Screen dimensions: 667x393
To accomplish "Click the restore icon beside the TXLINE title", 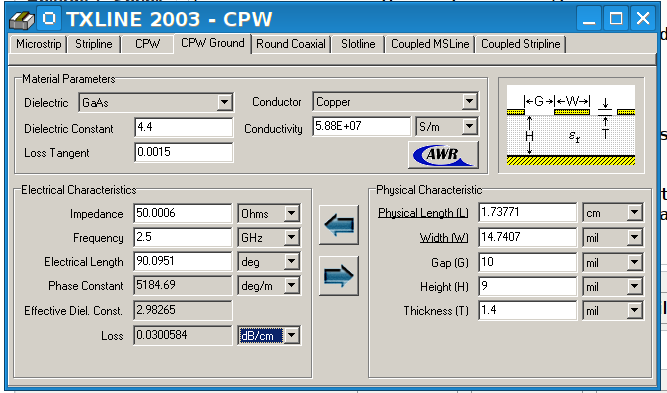I will tap(49, 18).
